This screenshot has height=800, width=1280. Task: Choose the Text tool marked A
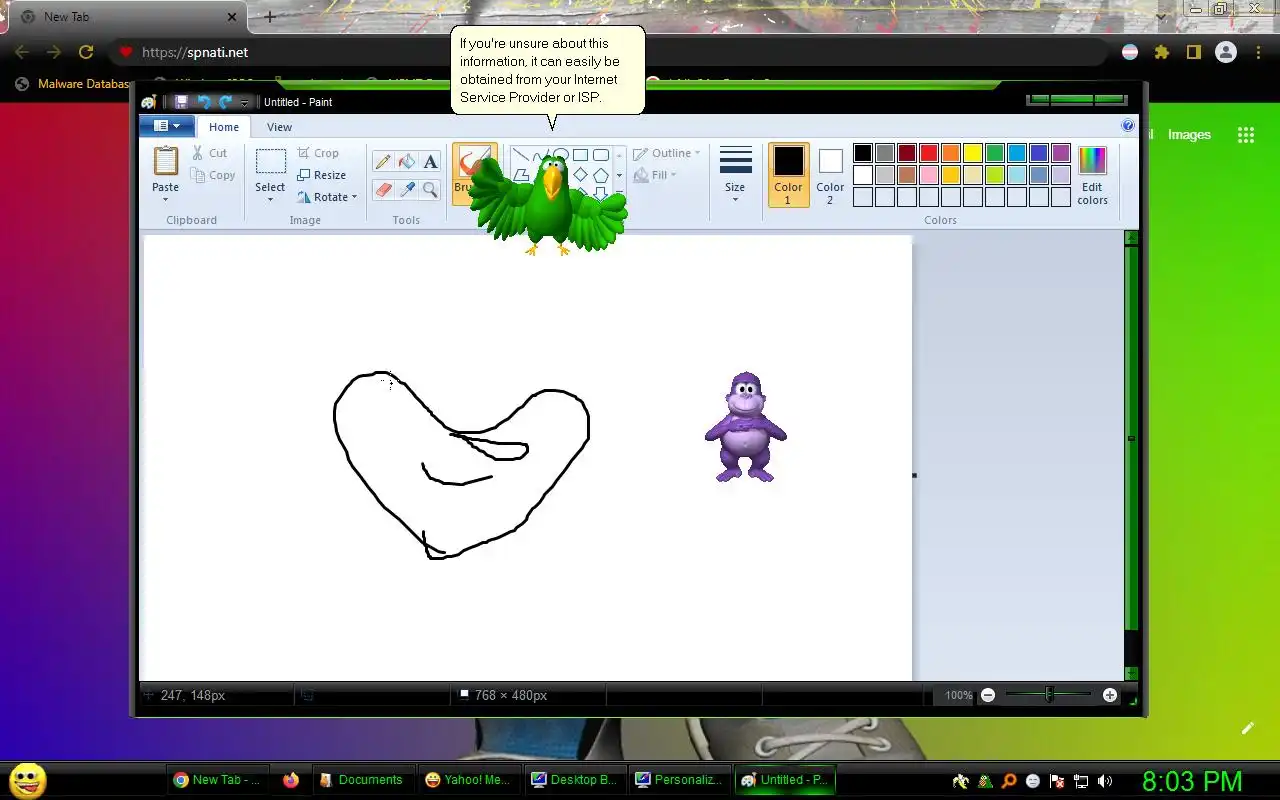click(430, 162)
